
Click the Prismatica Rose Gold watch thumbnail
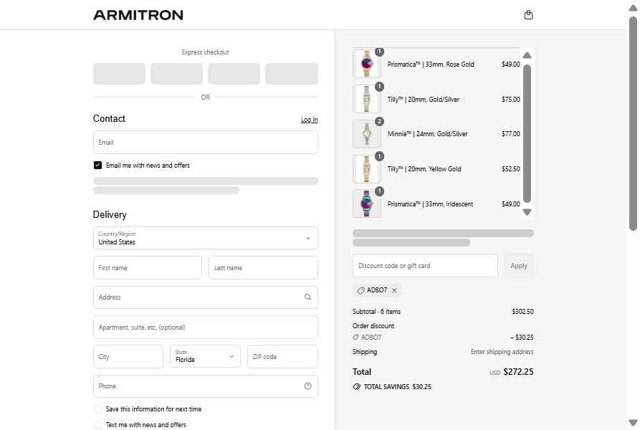[x=367, y=64]
